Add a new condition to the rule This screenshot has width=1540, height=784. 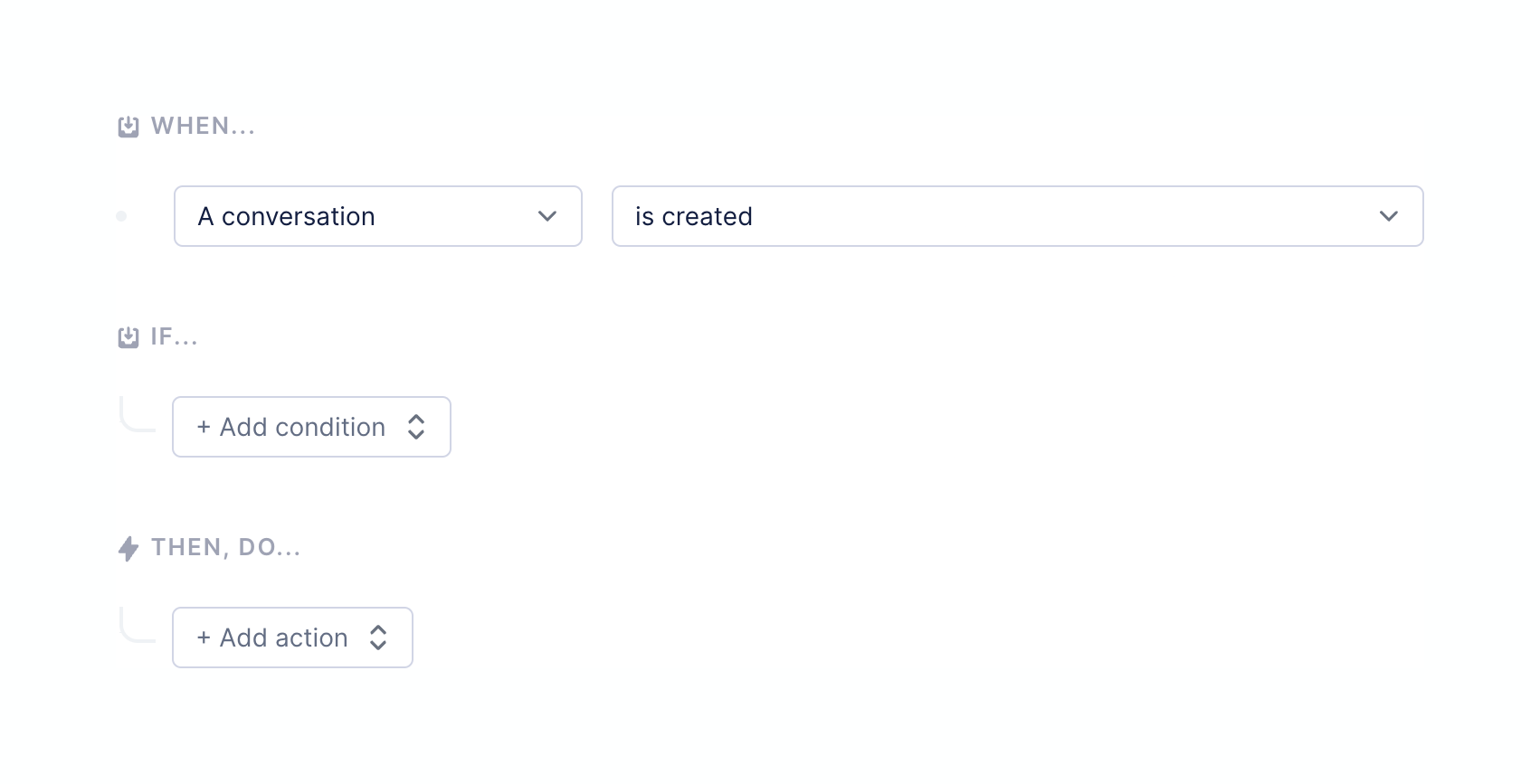[303, 427]
